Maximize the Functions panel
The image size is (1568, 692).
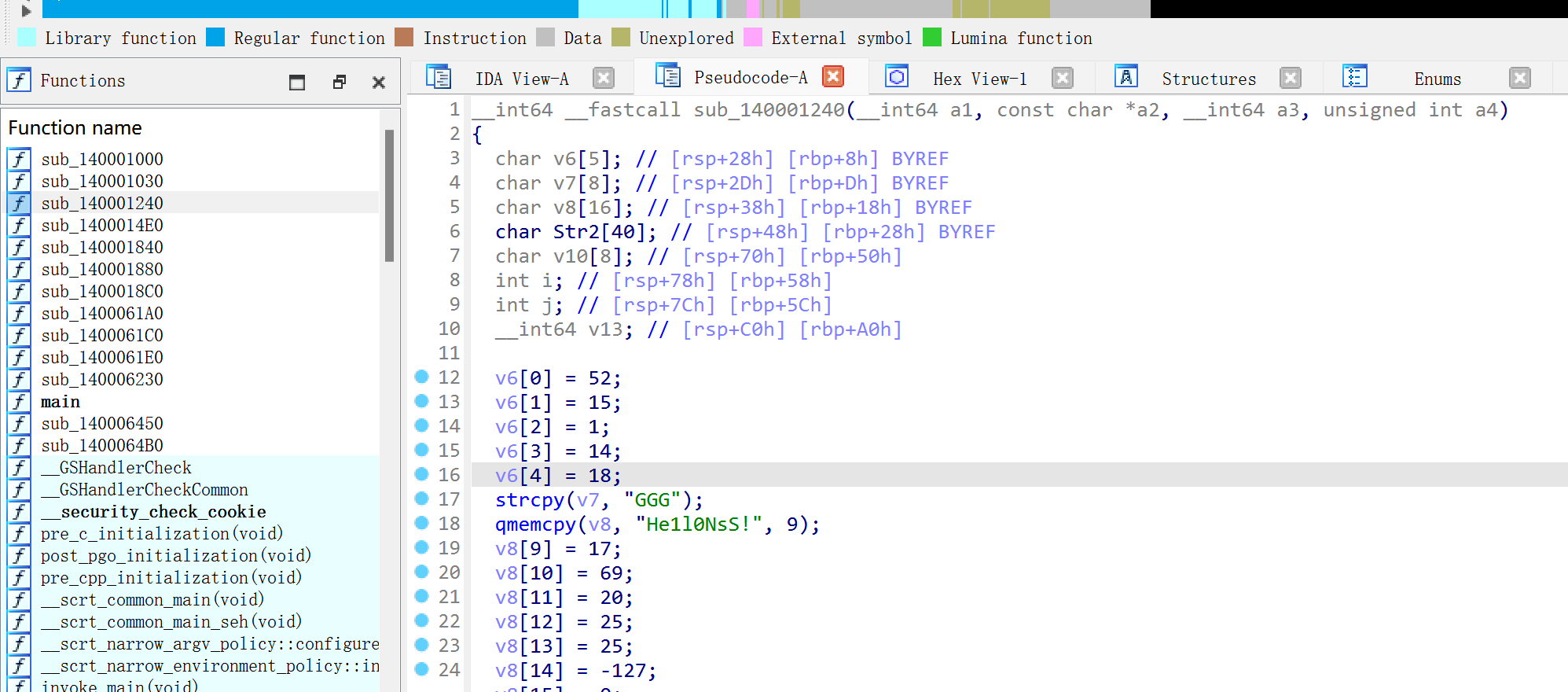[x=297, y=82]
